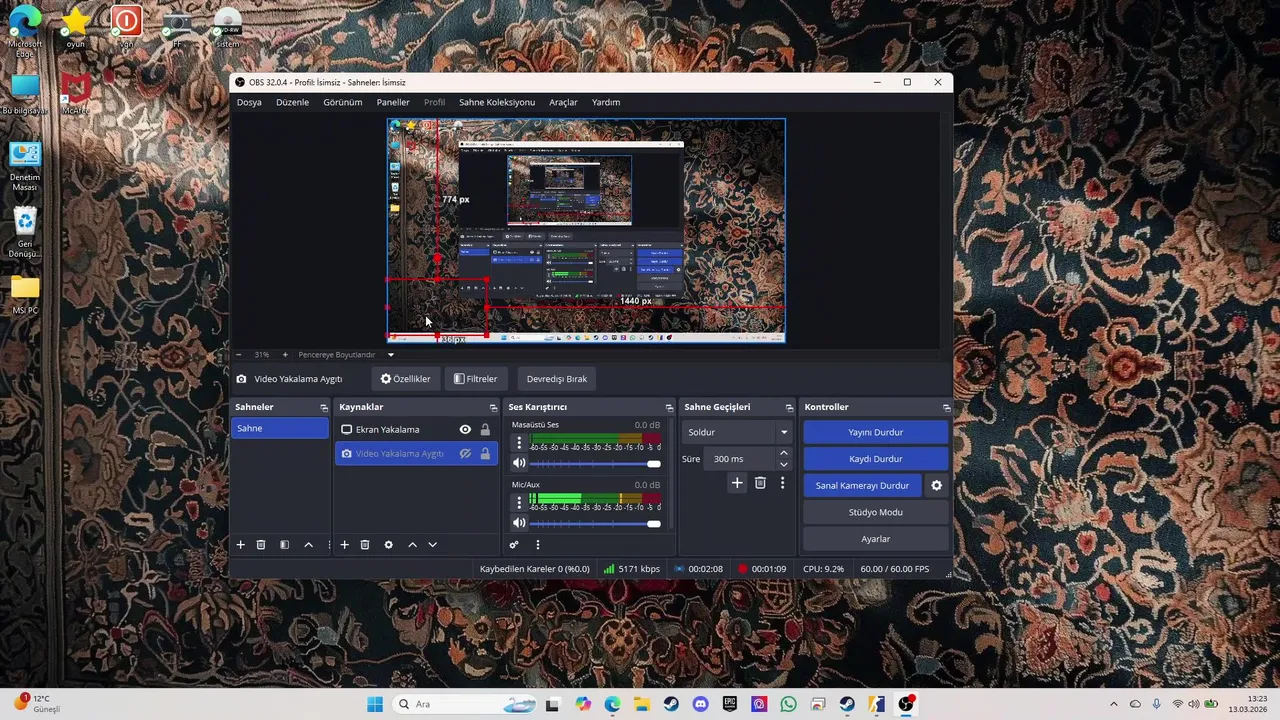This screenshot has width=1280, height=720.
Task: Open scene filters icon in Sahneler panel
Action: [x=284, y=545]
